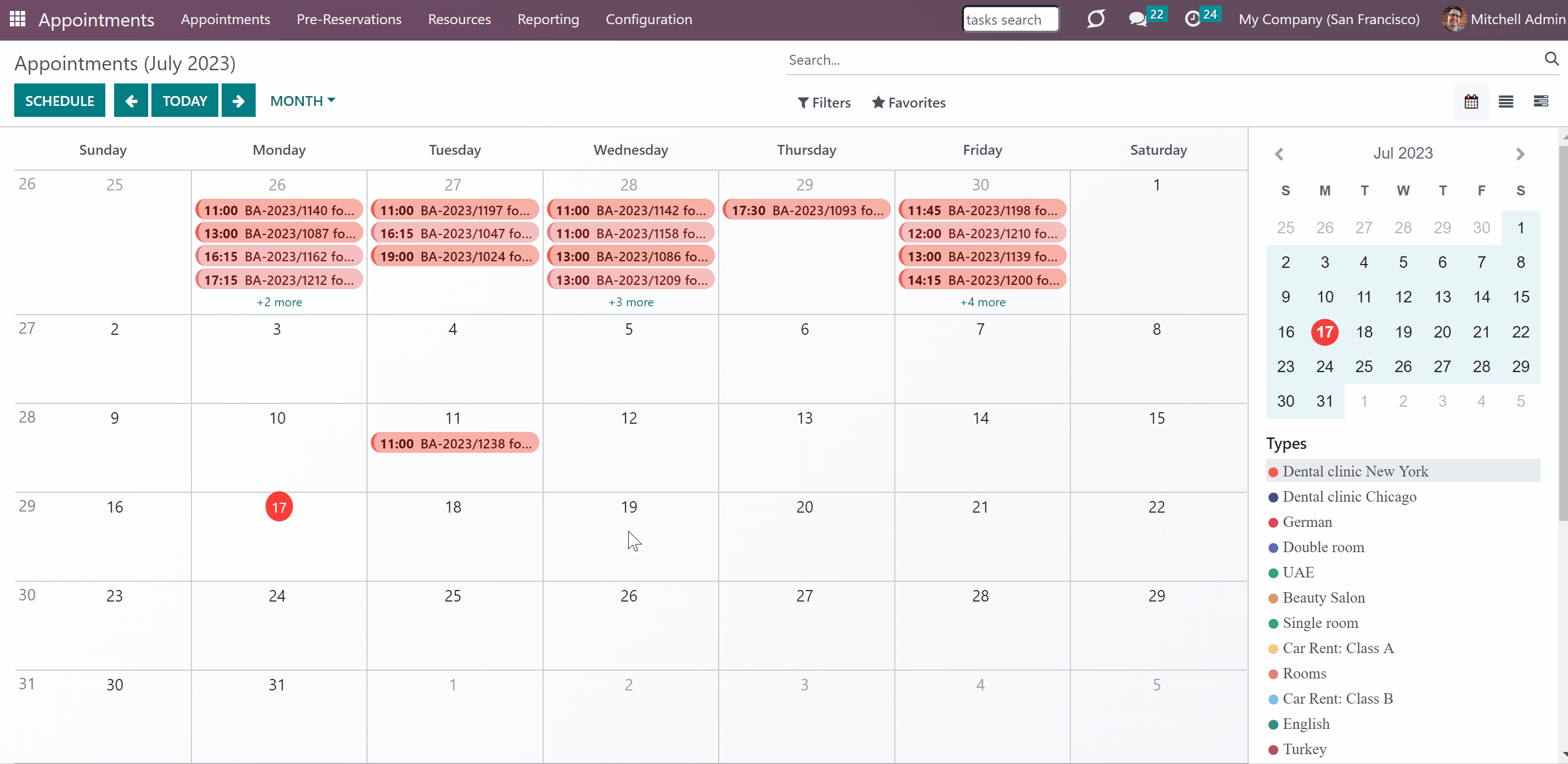Switch to calendar view icon
The height and width of the screenshot is (764, 1568).
(x=1471, y=101)
